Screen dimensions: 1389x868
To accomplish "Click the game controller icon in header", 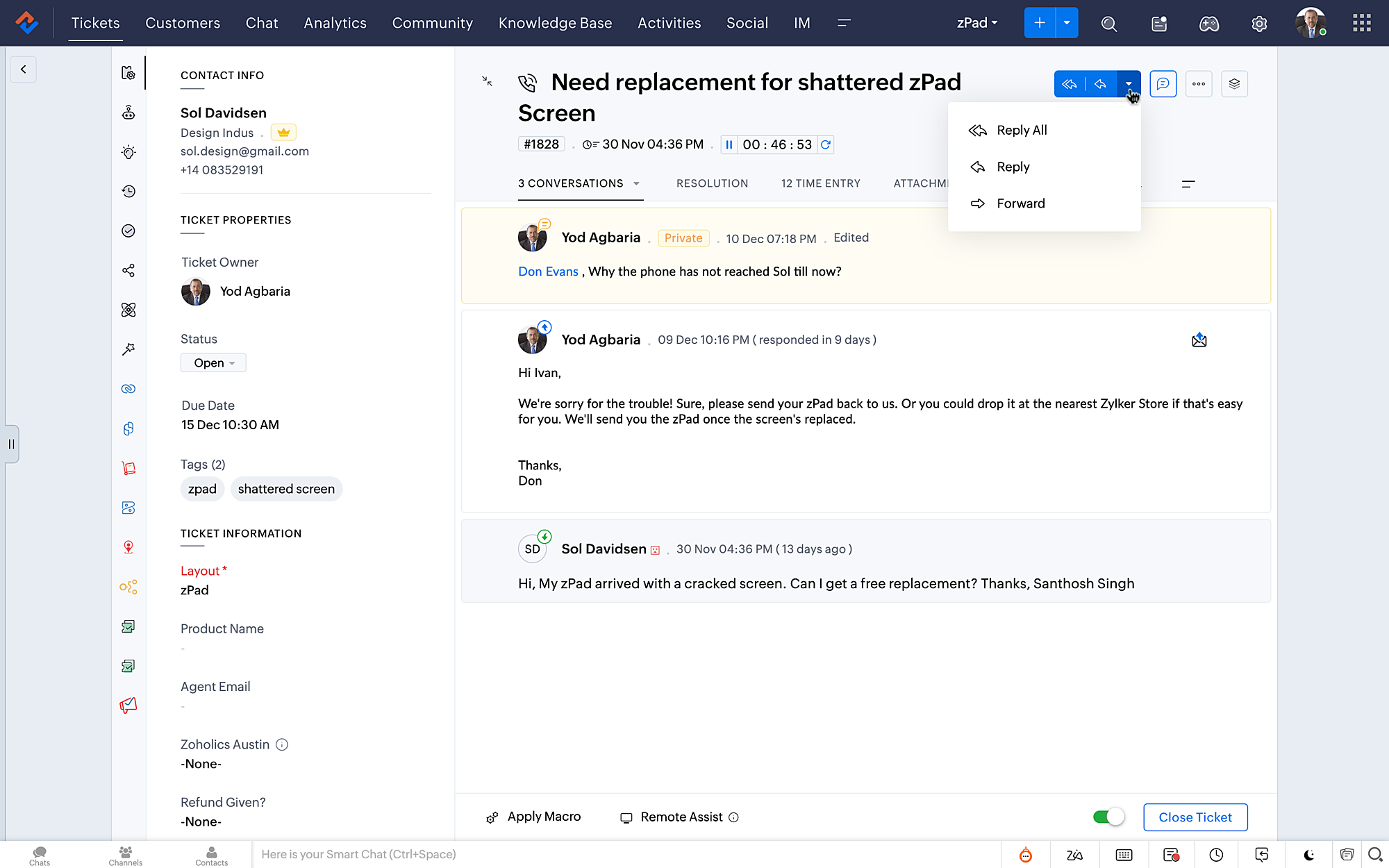I will [1209, 24].
